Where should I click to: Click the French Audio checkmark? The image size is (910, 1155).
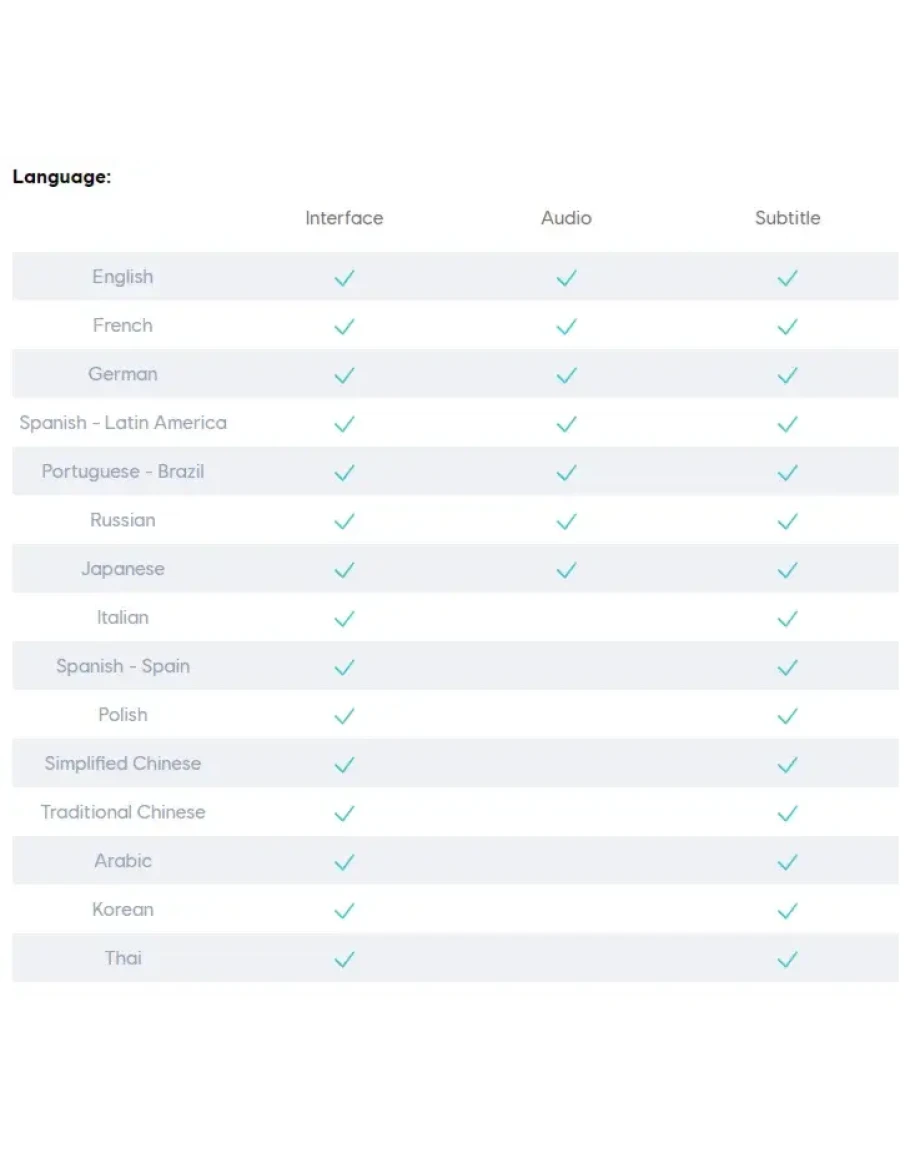pos(566,327)
